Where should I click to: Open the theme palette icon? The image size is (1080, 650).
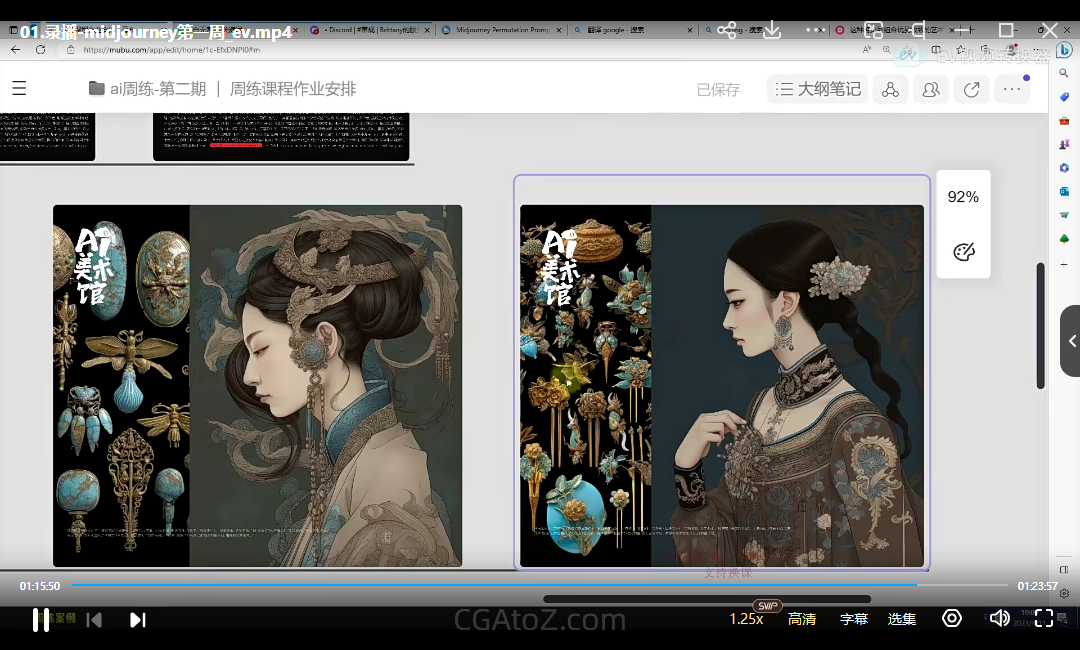(964, 252)
